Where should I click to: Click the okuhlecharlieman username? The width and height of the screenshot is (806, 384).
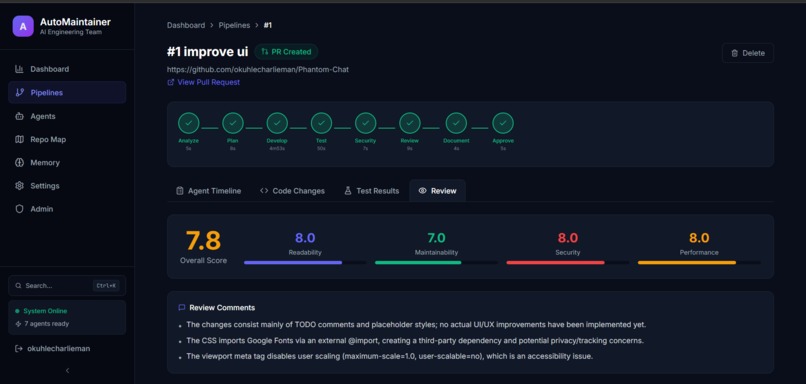click(58, 349)
